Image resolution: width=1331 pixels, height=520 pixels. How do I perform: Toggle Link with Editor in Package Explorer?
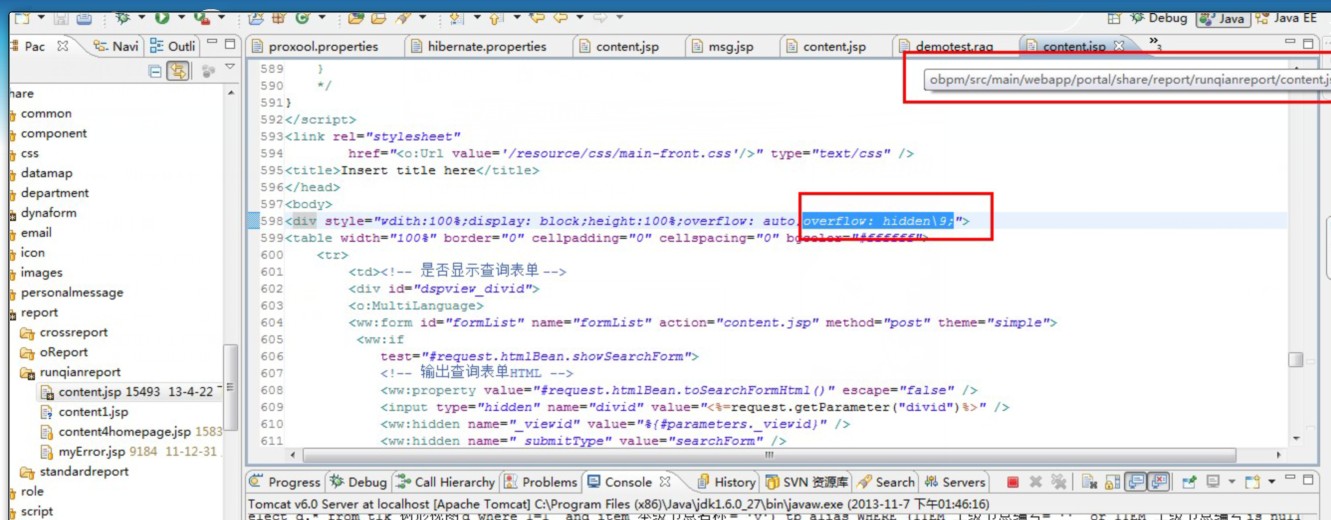[x=178, y=71]
